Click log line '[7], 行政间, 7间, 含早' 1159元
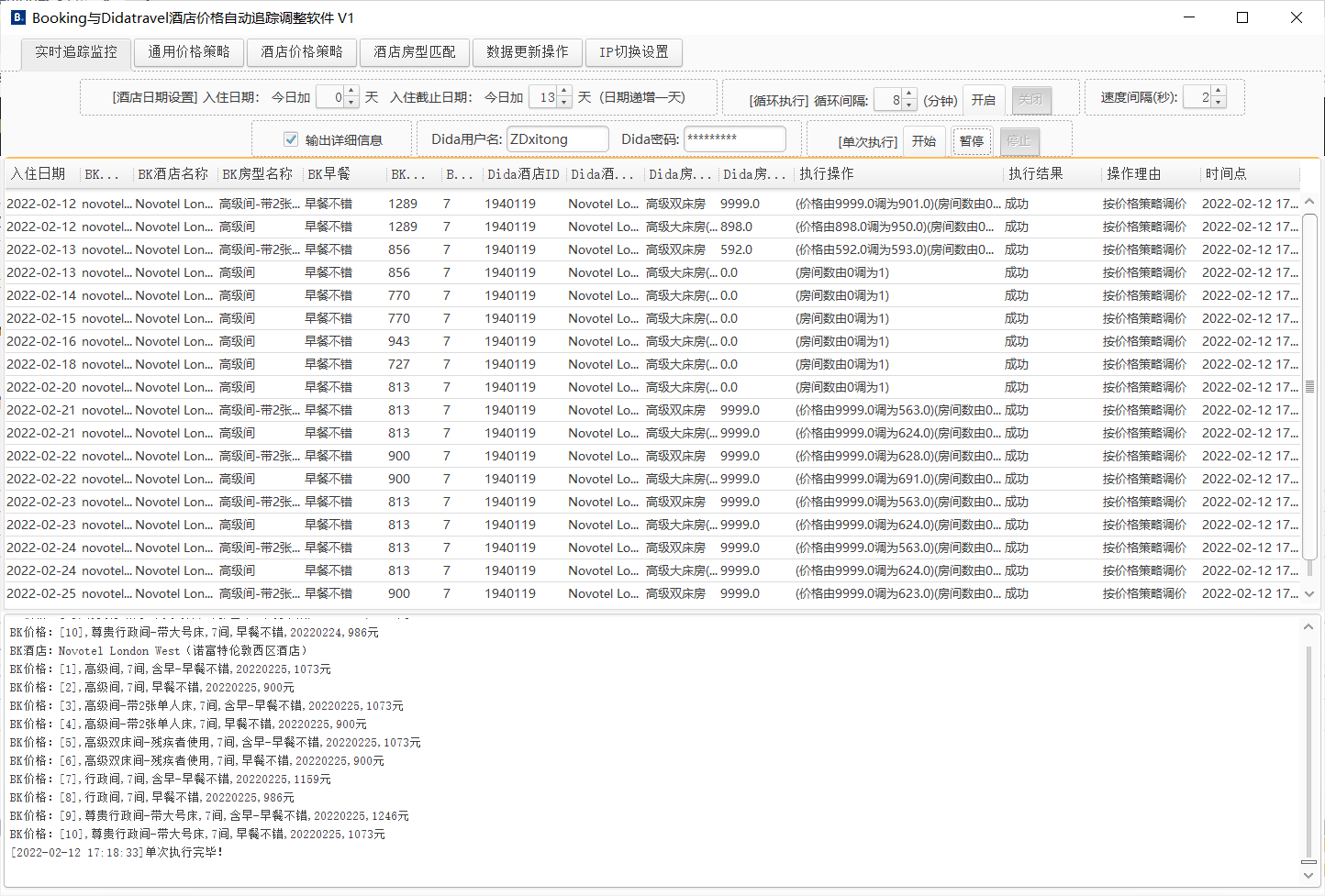Image resolution: width=1325 pixels, height=896 pixels. coord(171,780)
